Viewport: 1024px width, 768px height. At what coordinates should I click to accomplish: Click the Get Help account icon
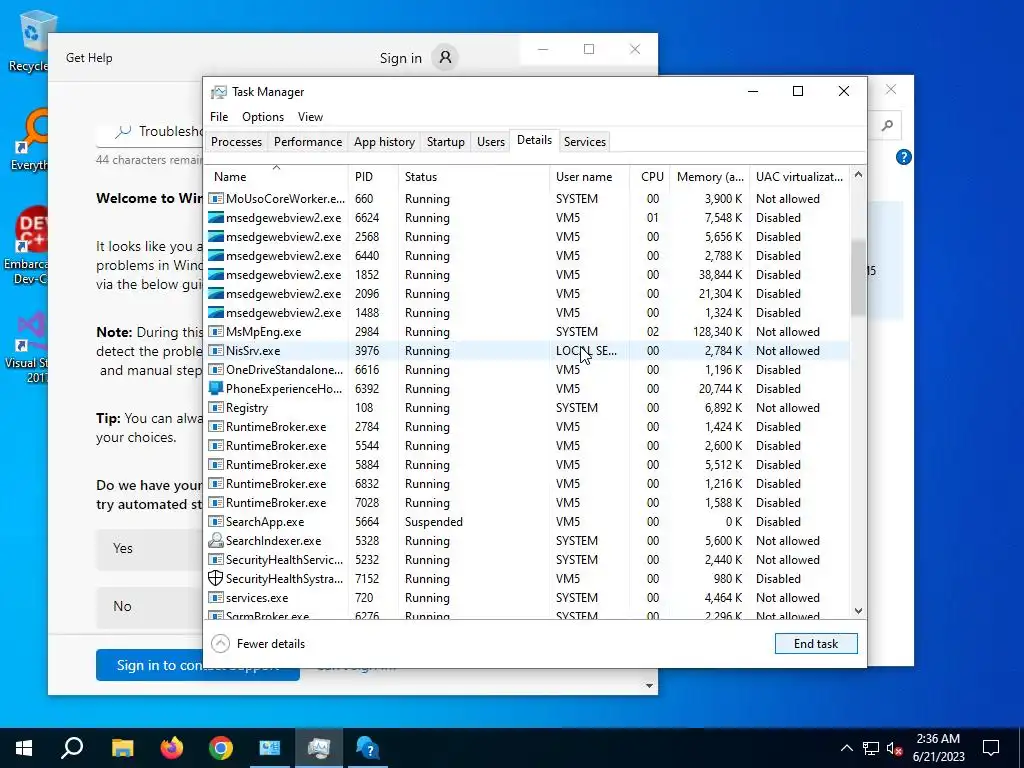[x=445, y=57]
